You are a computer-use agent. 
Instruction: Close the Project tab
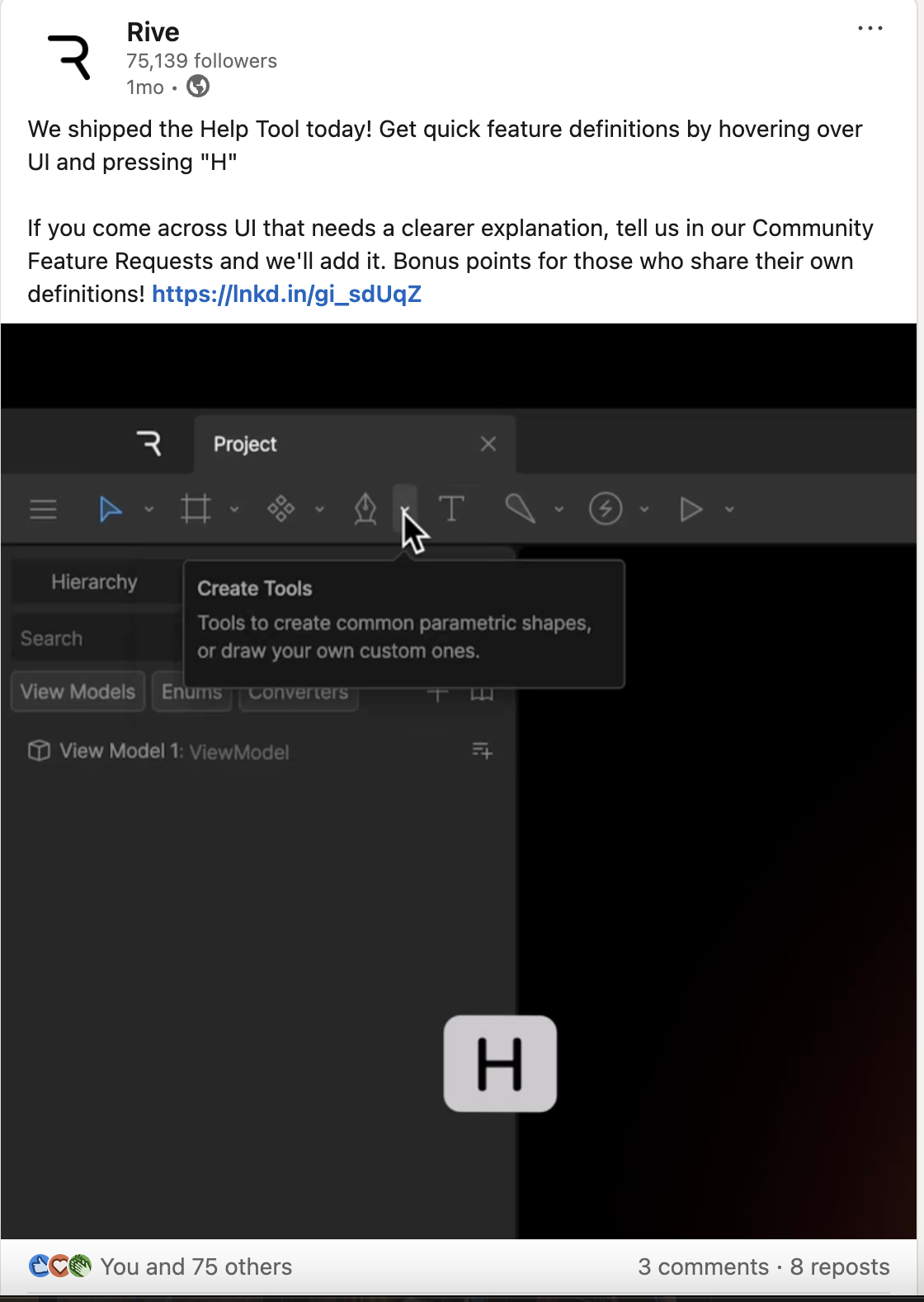488,444
